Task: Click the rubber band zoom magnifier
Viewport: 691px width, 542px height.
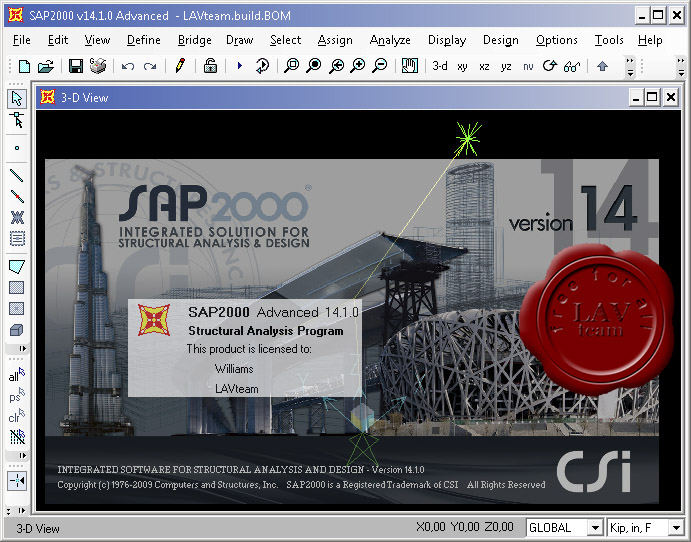Action: point(291,66)
